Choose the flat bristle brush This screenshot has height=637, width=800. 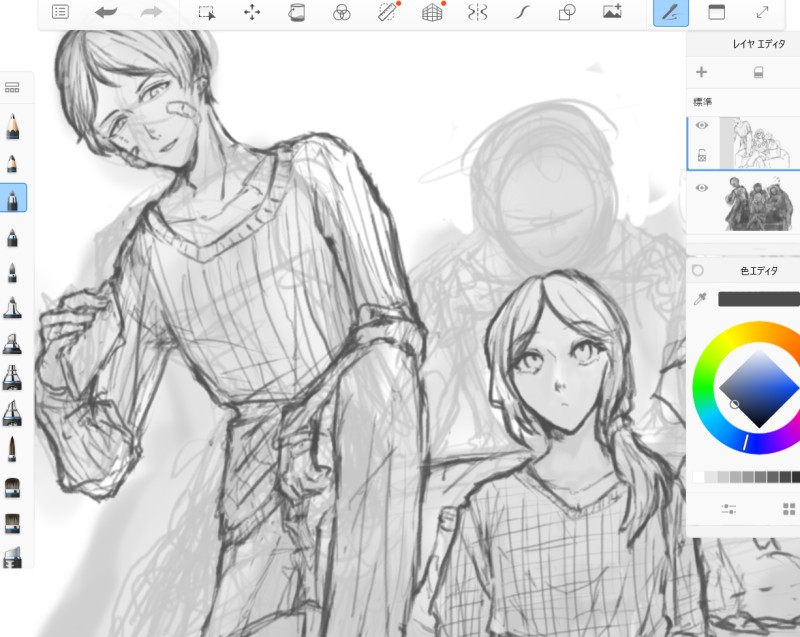click(12, 523)
